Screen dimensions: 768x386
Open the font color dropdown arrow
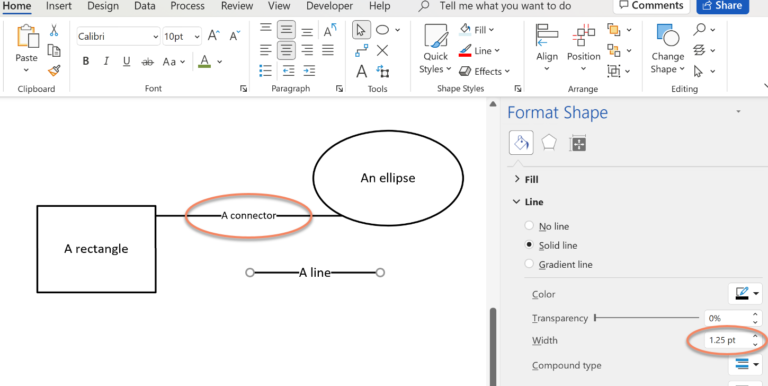(x=219, y=62)
